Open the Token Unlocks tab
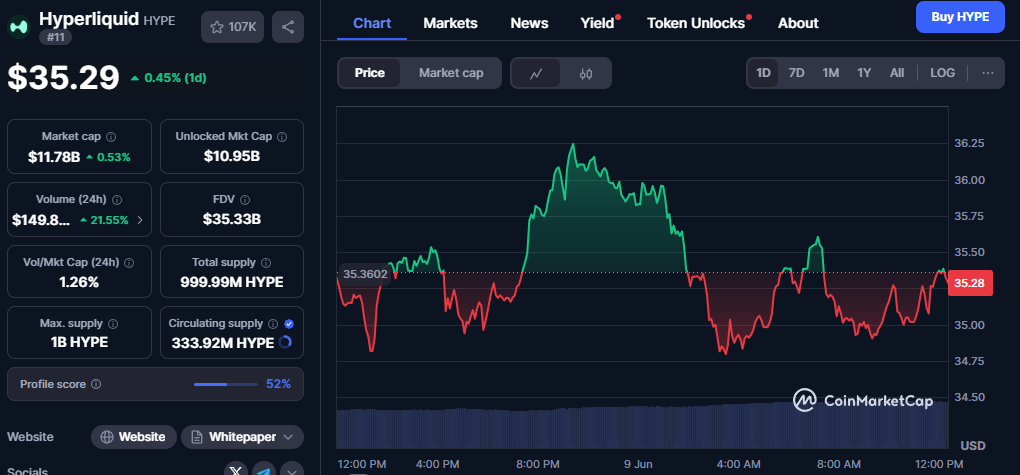Viewport: 1020px width, 475px height. (696, 23)
